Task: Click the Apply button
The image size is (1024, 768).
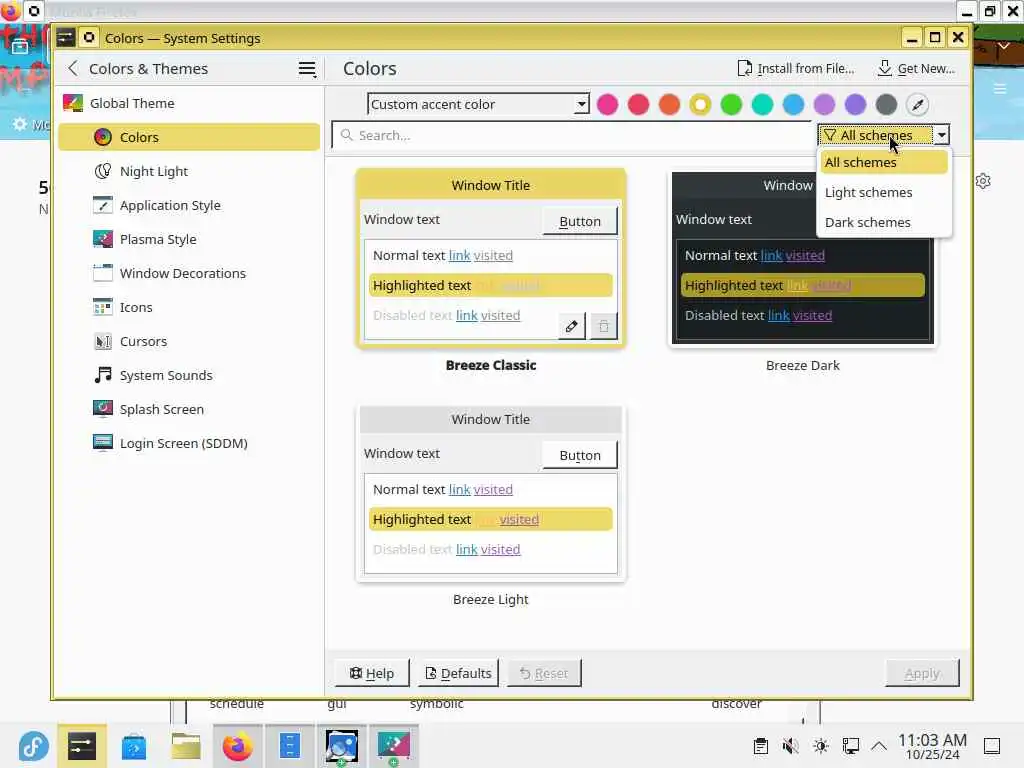Action: point(922,673)
